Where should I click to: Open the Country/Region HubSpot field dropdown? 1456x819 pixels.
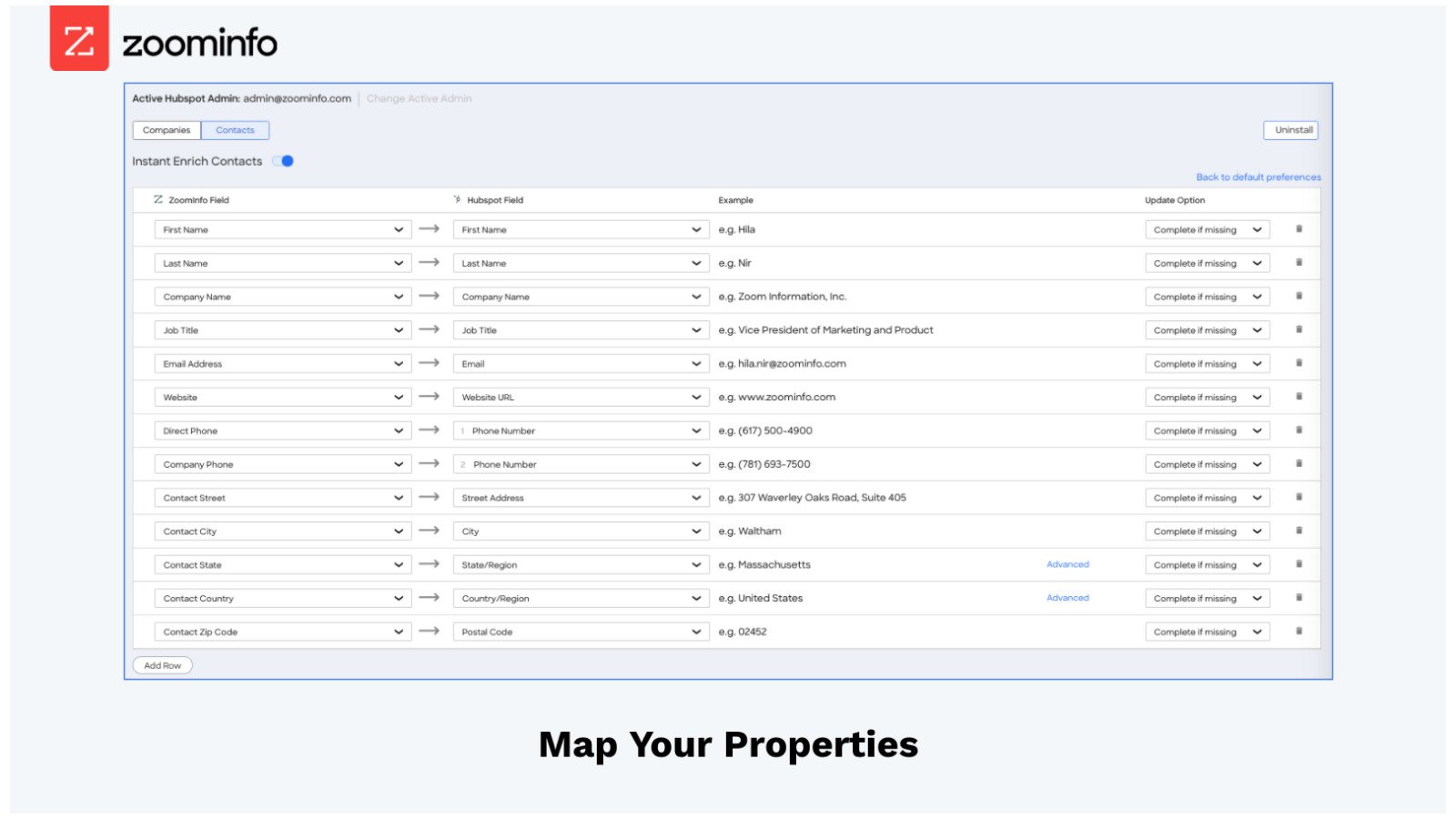click(581, 599)
